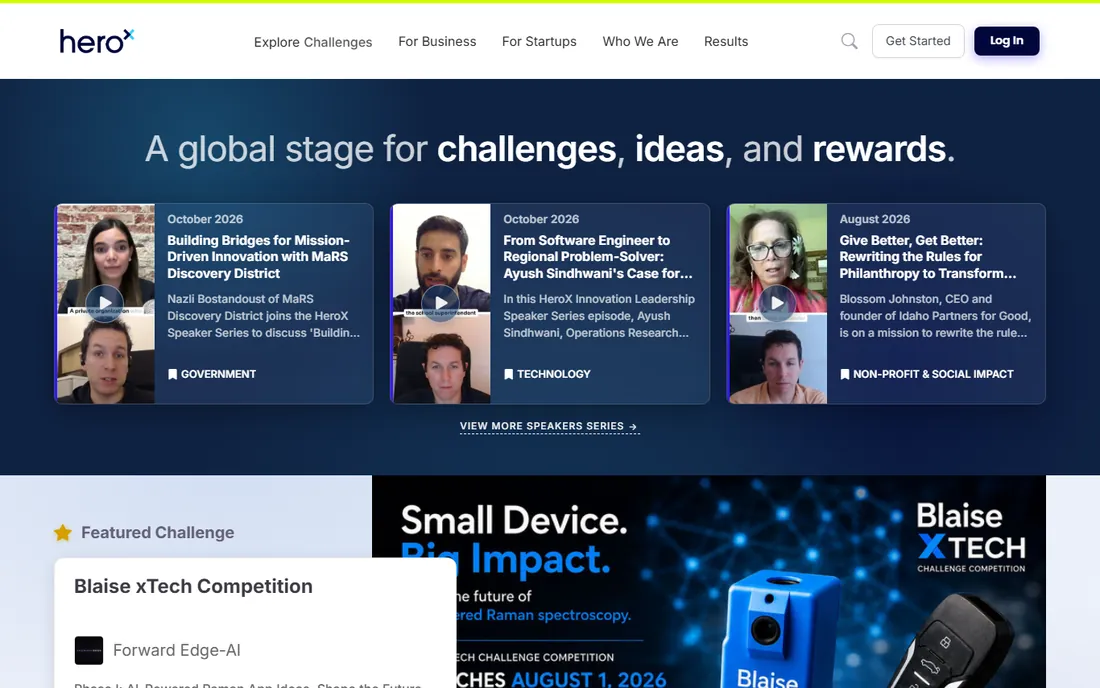This screenshot has width=1100, height=688.
Task: Open the Blaise xTech banner image
Action: [x=709, y=582]
